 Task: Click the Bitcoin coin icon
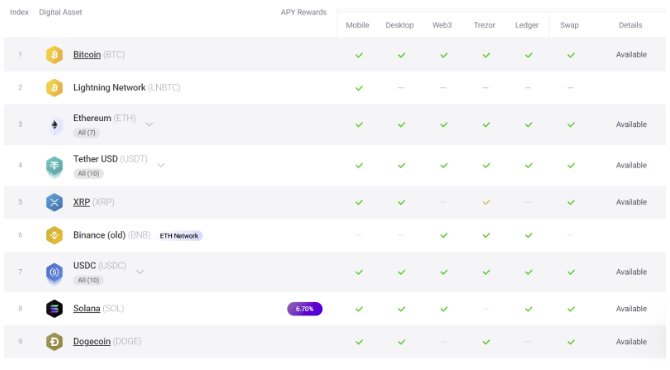click(x=54, y=55)
